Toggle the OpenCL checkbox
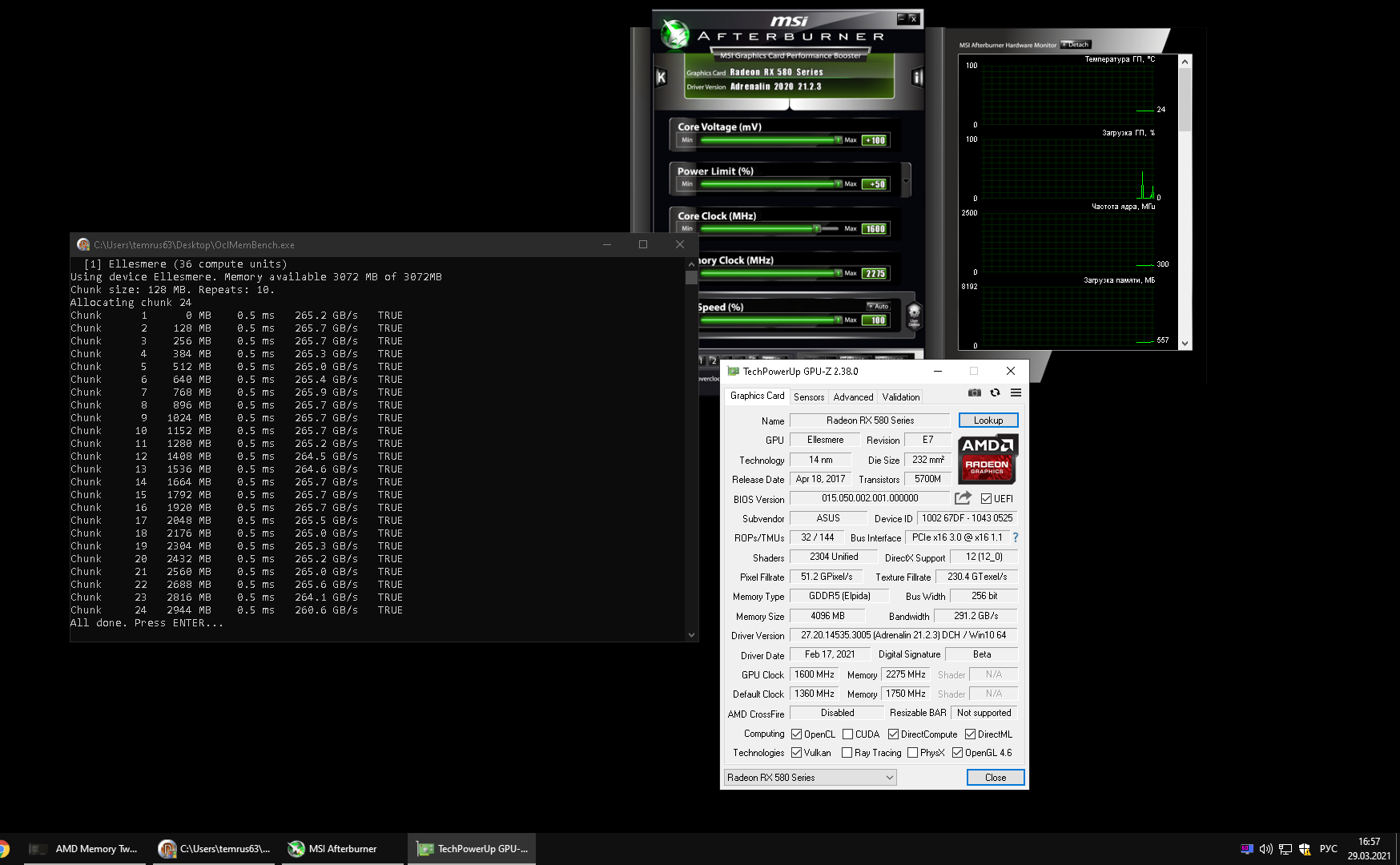 point(796,734)
